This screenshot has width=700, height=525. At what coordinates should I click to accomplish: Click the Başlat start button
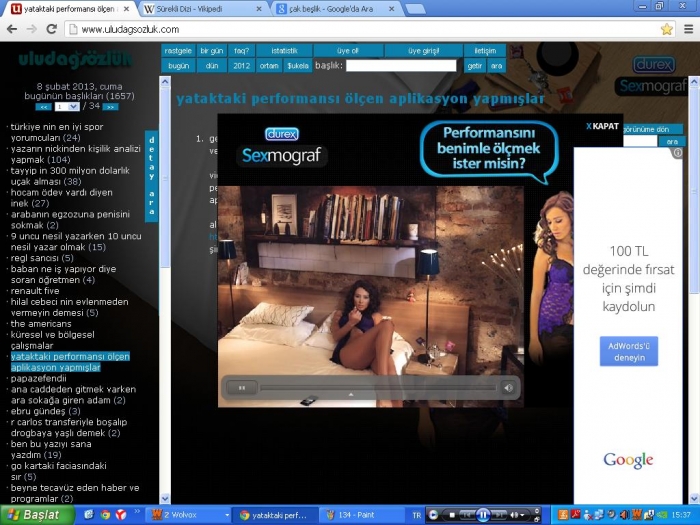click(x=37, y=515)
